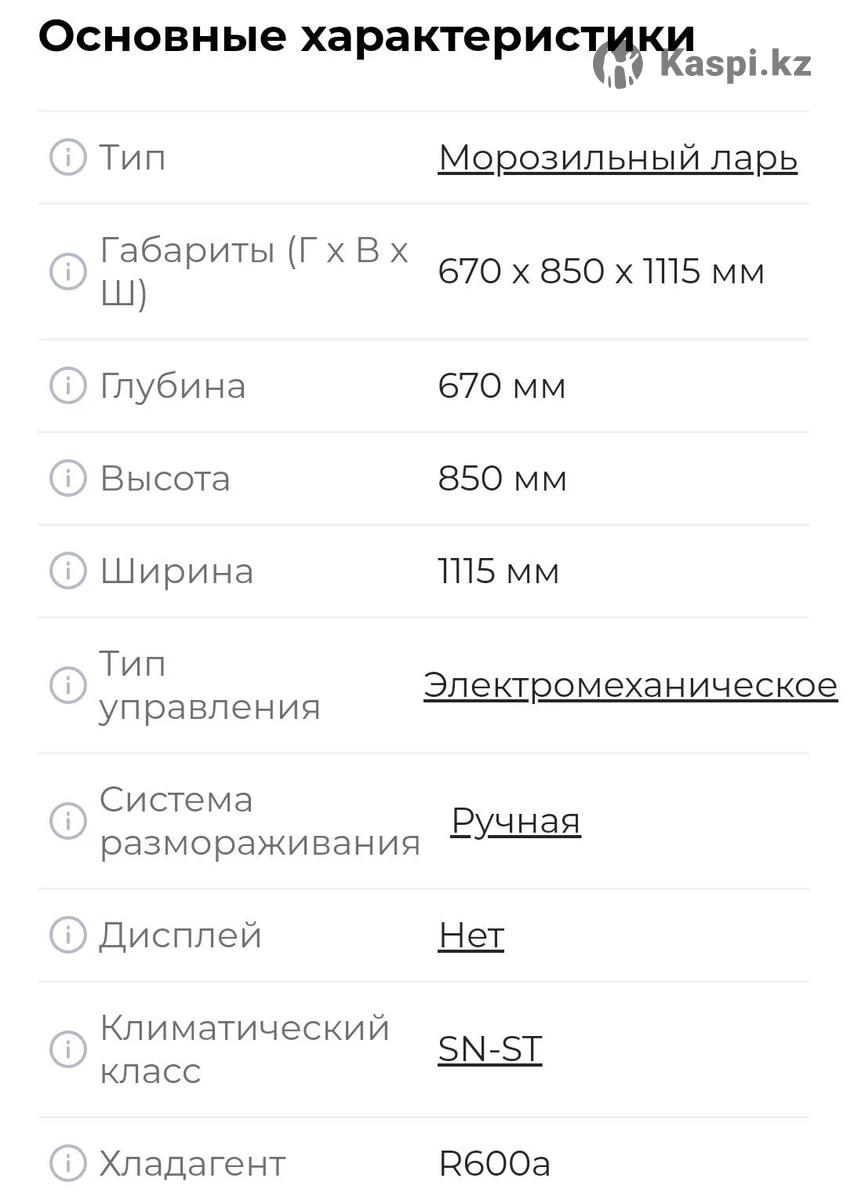Tap the info icon next to Хладагент

pyautogui.click(x=68, y=1163)
